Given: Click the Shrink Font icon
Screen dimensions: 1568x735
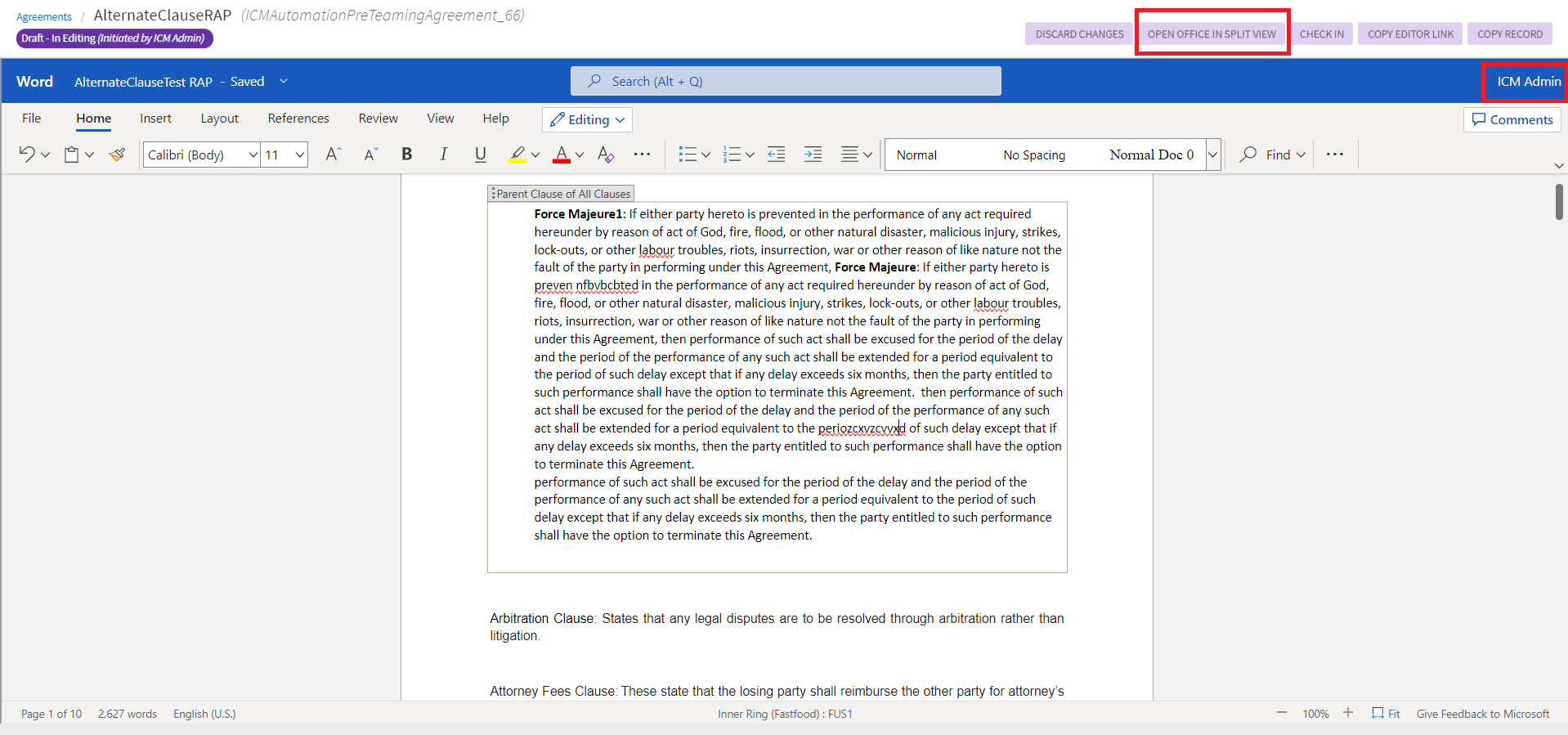Looking at the screenshot, I should pos(370,155).
